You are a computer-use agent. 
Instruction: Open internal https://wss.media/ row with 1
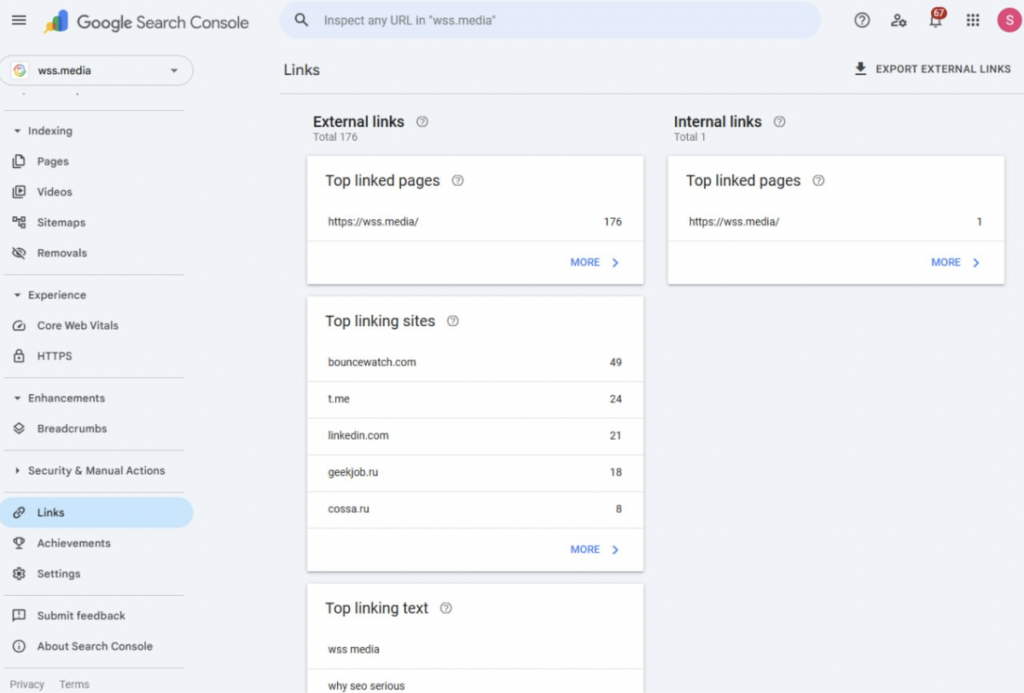point(835,222)
